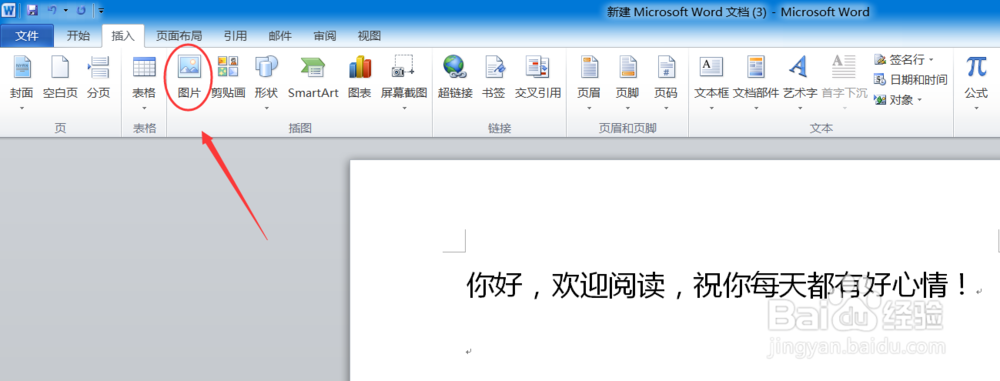Insert a SmartArt graphic

(x=312, y=78)
